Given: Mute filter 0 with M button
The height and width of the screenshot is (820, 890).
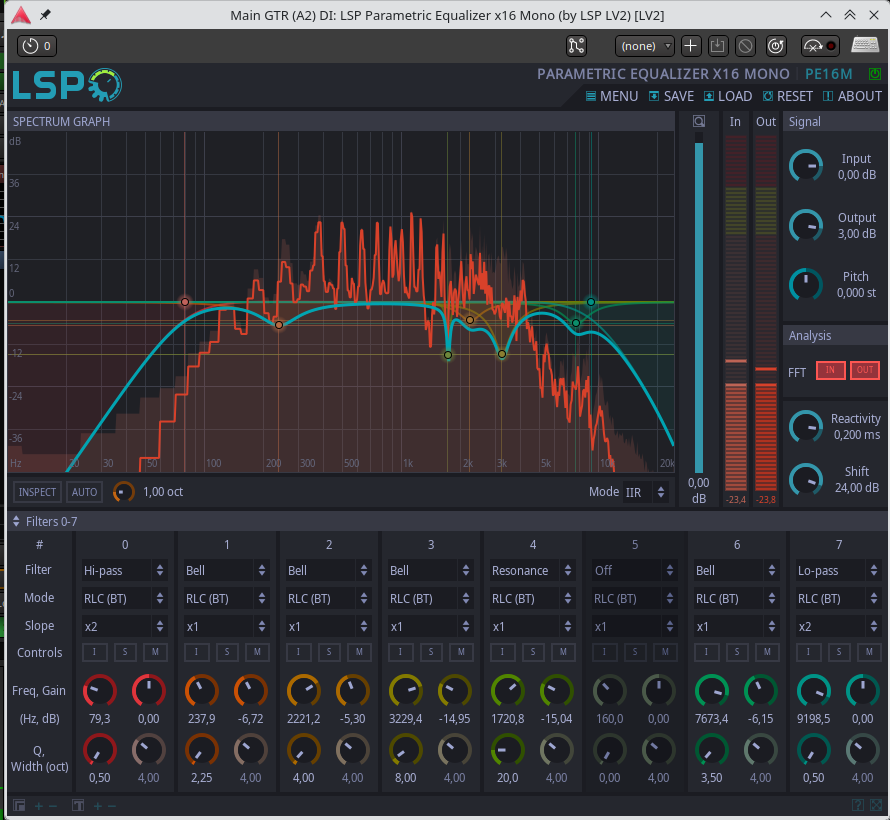Looking at the screenshot, I should pos(155,653).
